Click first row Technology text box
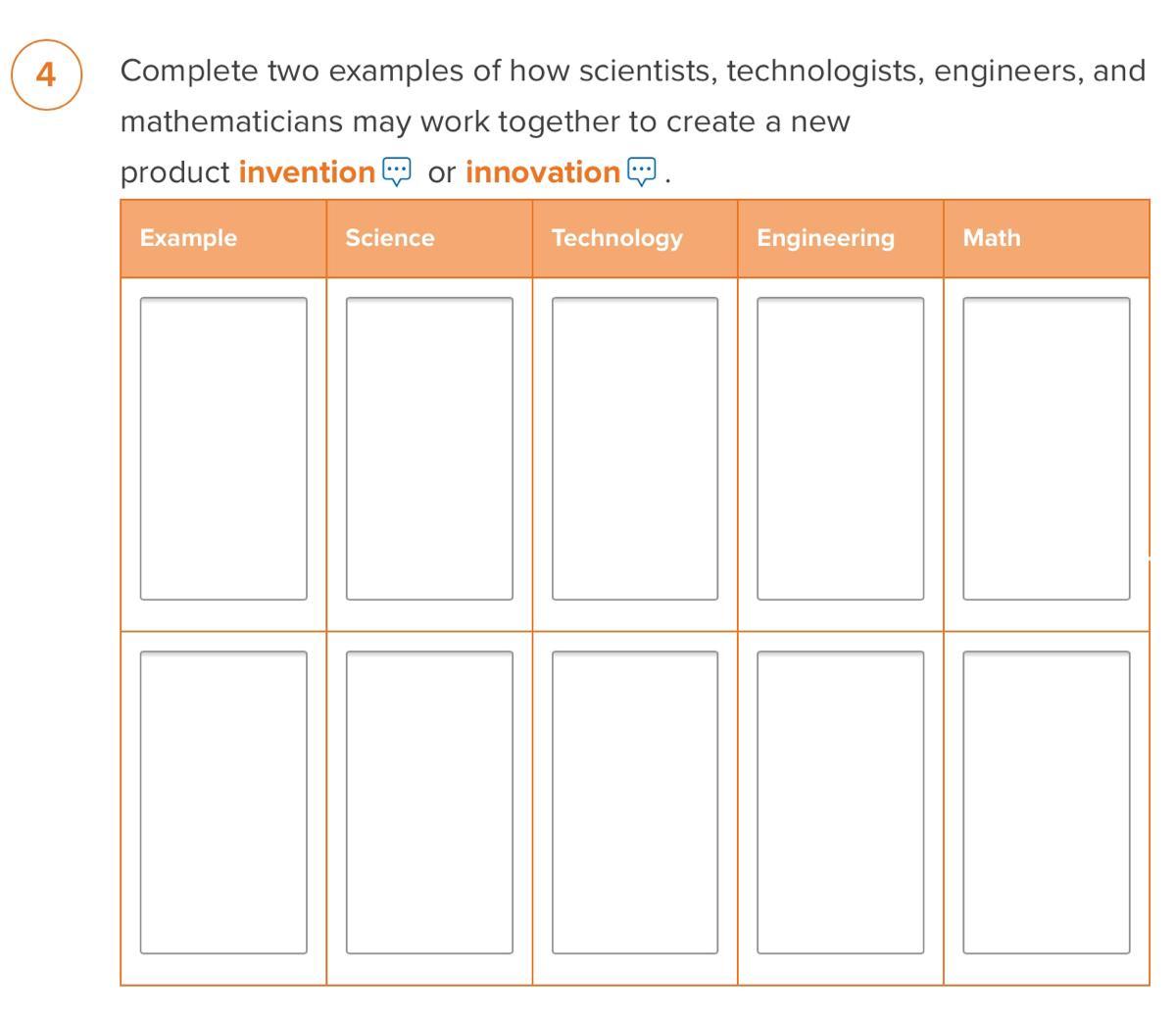This screenshot has height=1019, width=1176. click(x=635, y=449)
